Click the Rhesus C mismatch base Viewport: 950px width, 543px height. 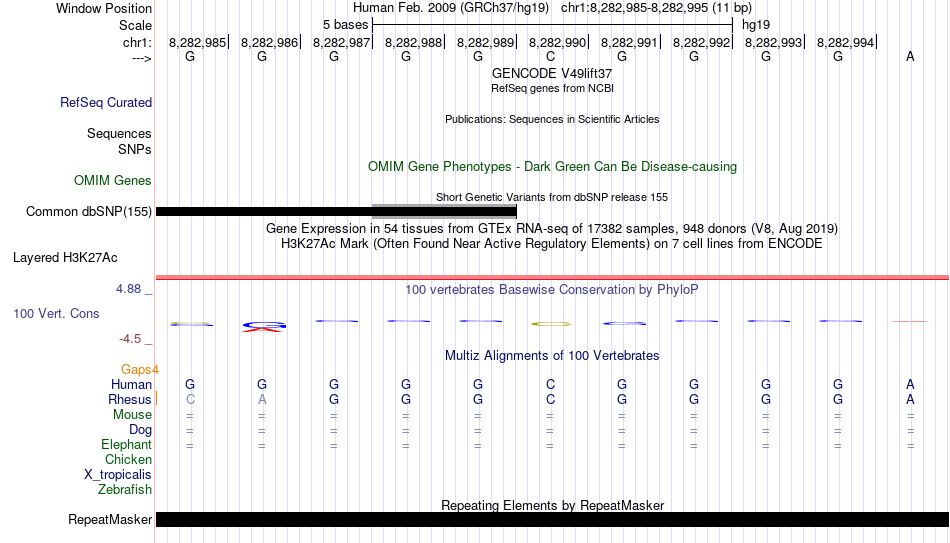click(x=190, y=400)
